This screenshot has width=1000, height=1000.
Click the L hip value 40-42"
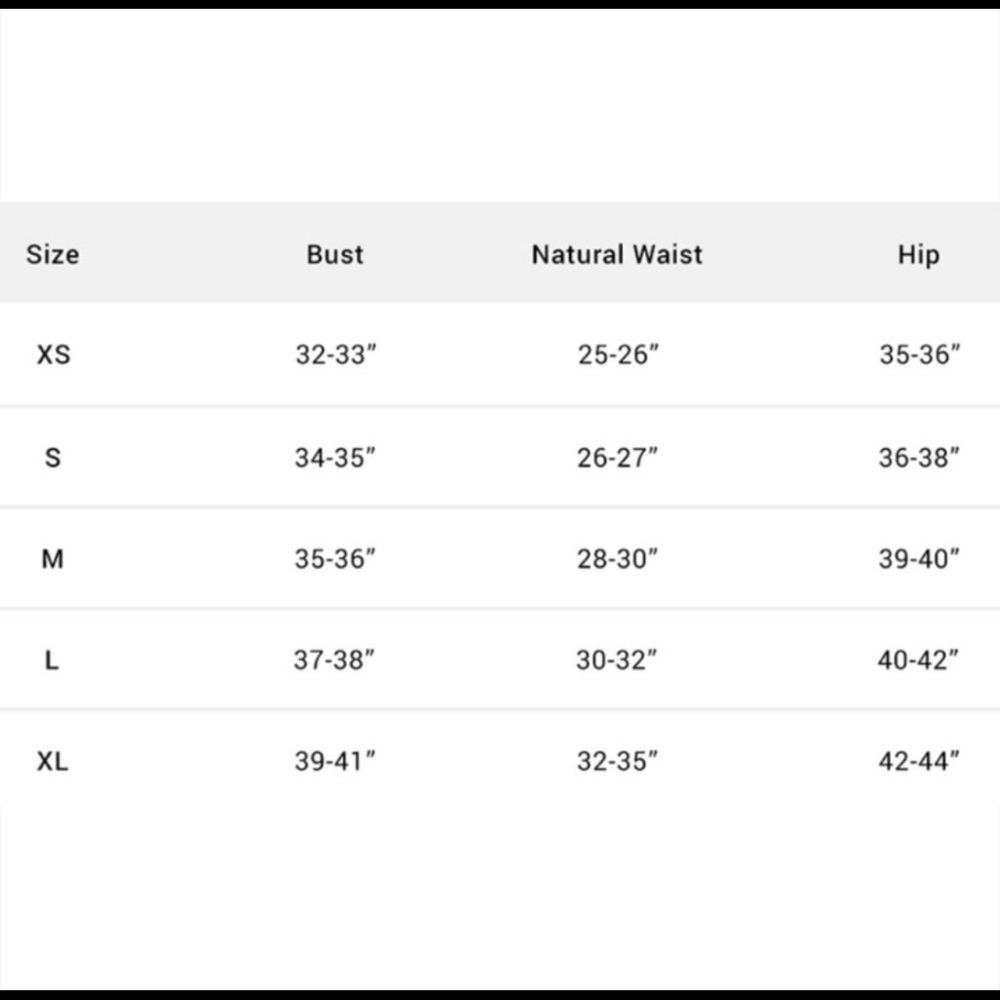tap(918, 659)
